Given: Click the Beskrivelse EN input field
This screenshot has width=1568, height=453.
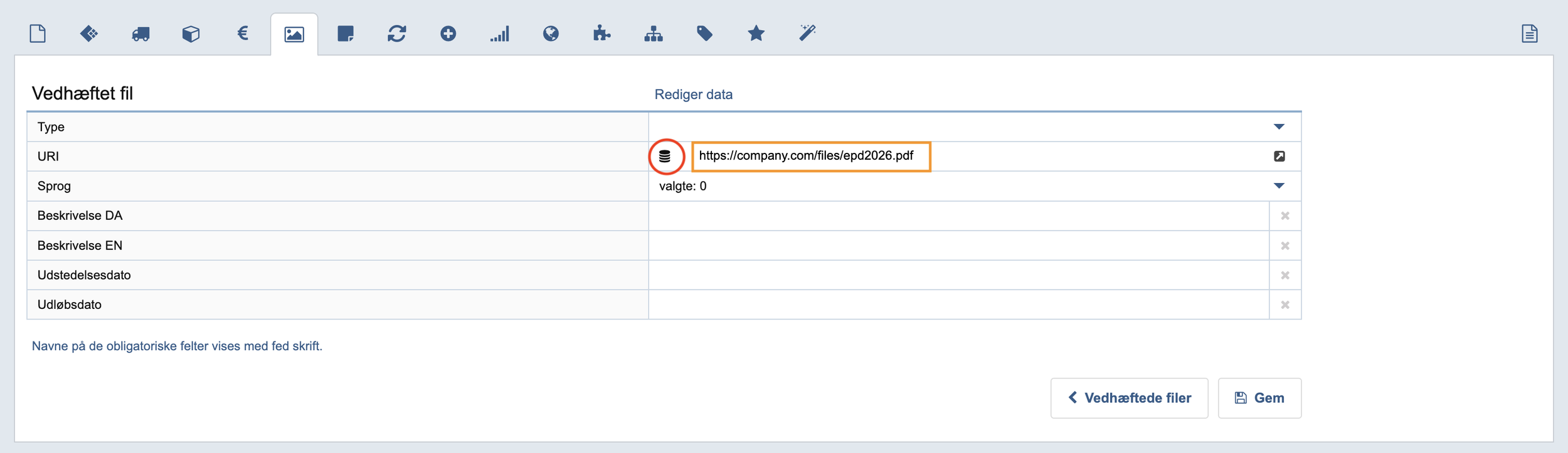Looking at the screenshot, I should point(958,246).
